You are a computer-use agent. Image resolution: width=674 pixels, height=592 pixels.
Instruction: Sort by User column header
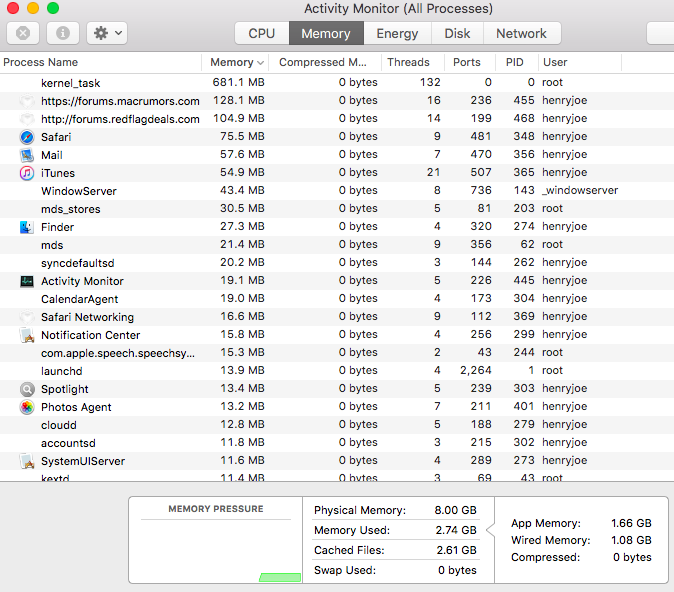[x=579, y=62]
